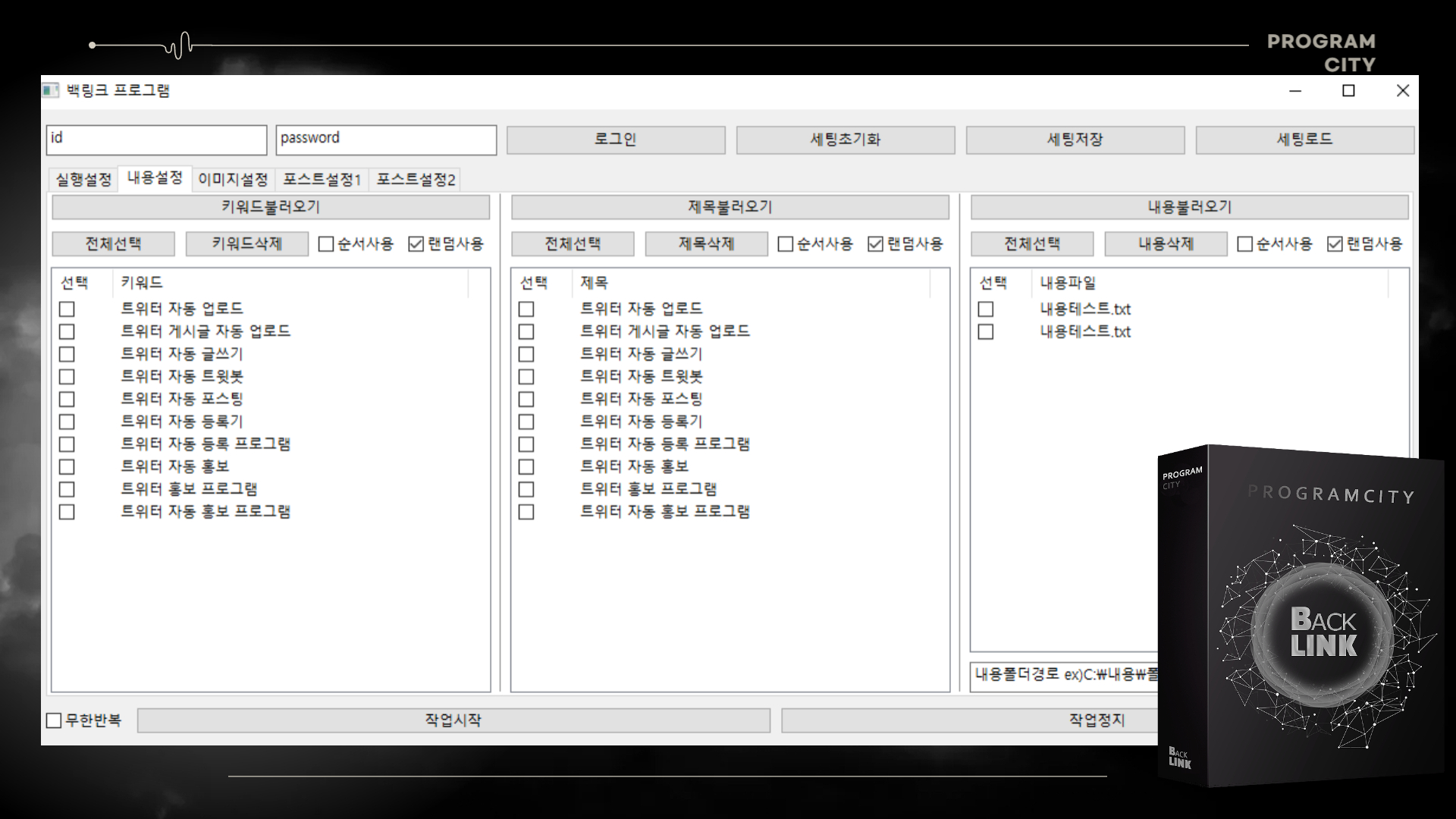The width and height of the screenshot is (1456, 819).
Task: Check title row 트위터 게시글 자동 업로드
Action: pos(526,332)
